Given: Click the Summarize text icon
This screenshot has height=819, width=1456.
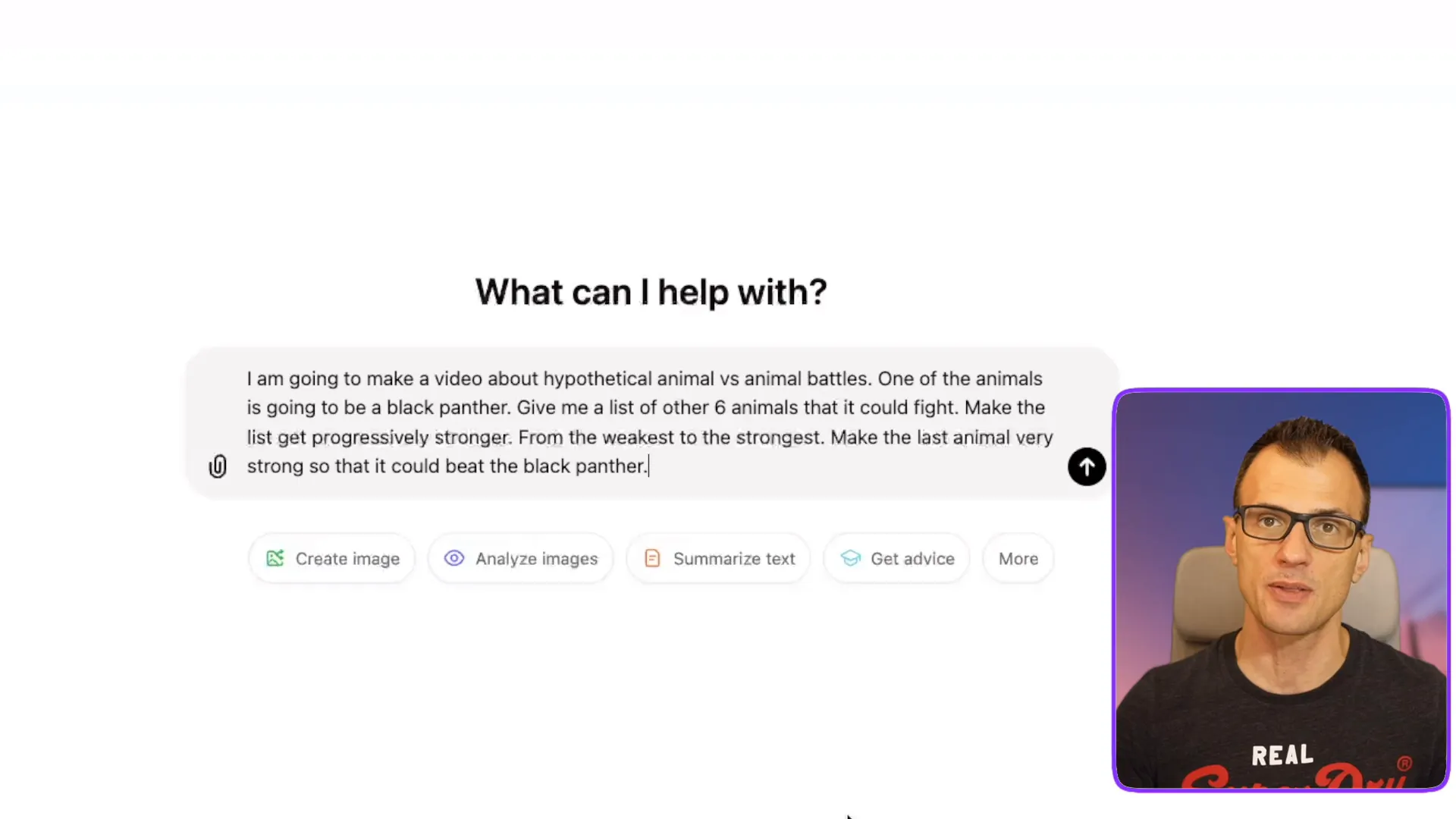Looking at the screenshot, I should coord(652,558).
